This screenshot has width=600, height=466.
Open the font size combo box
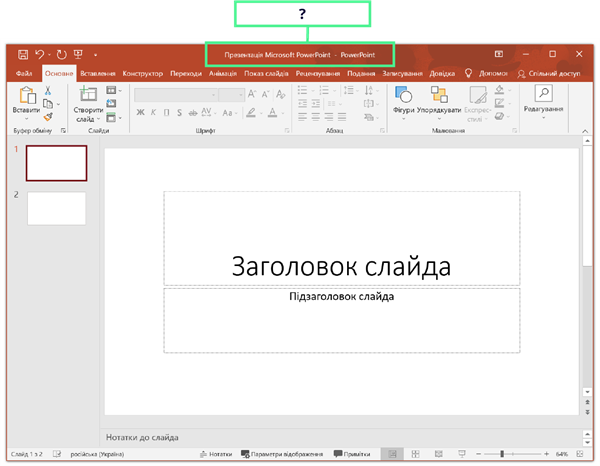coord(231,95)
